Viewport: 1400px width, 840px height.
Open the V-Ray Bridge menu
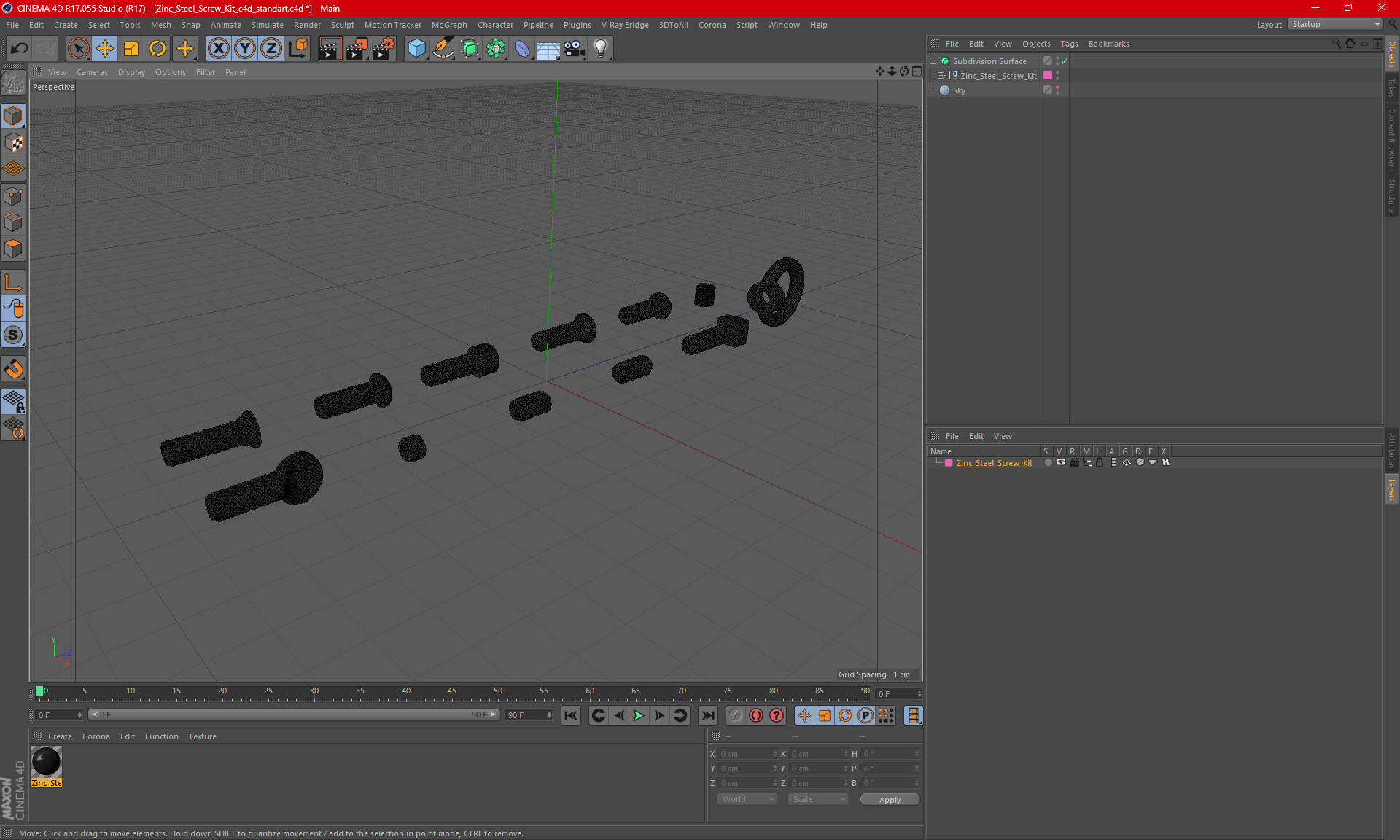point(625,25)
